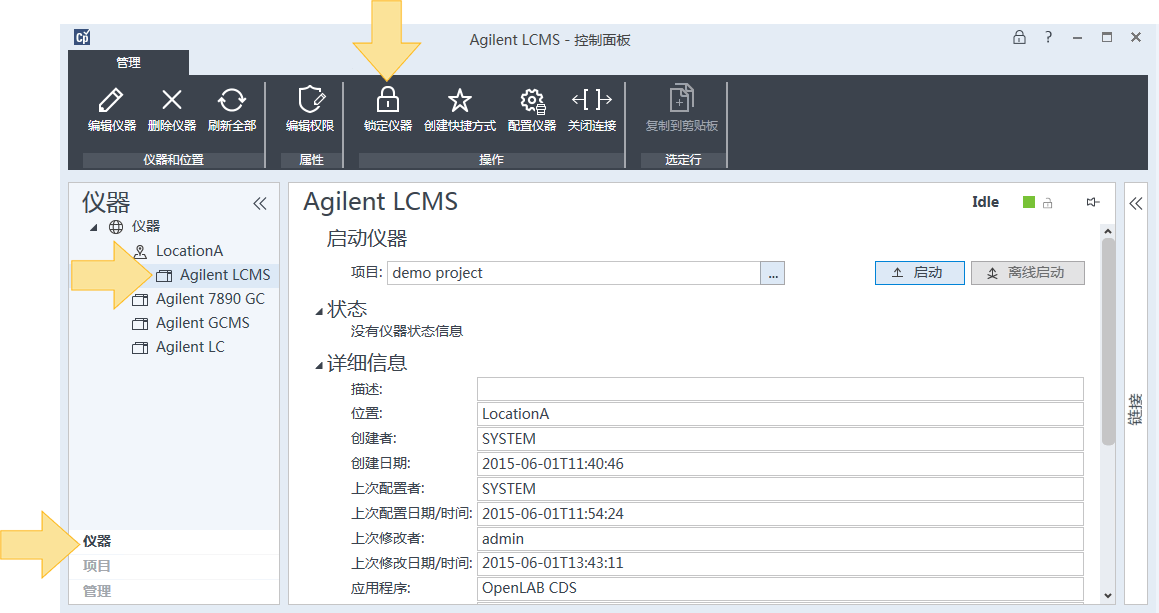Screen dimensions: 1159x613
Task: Refresh all with 刷新全部 icon
Action: [231, 100]
